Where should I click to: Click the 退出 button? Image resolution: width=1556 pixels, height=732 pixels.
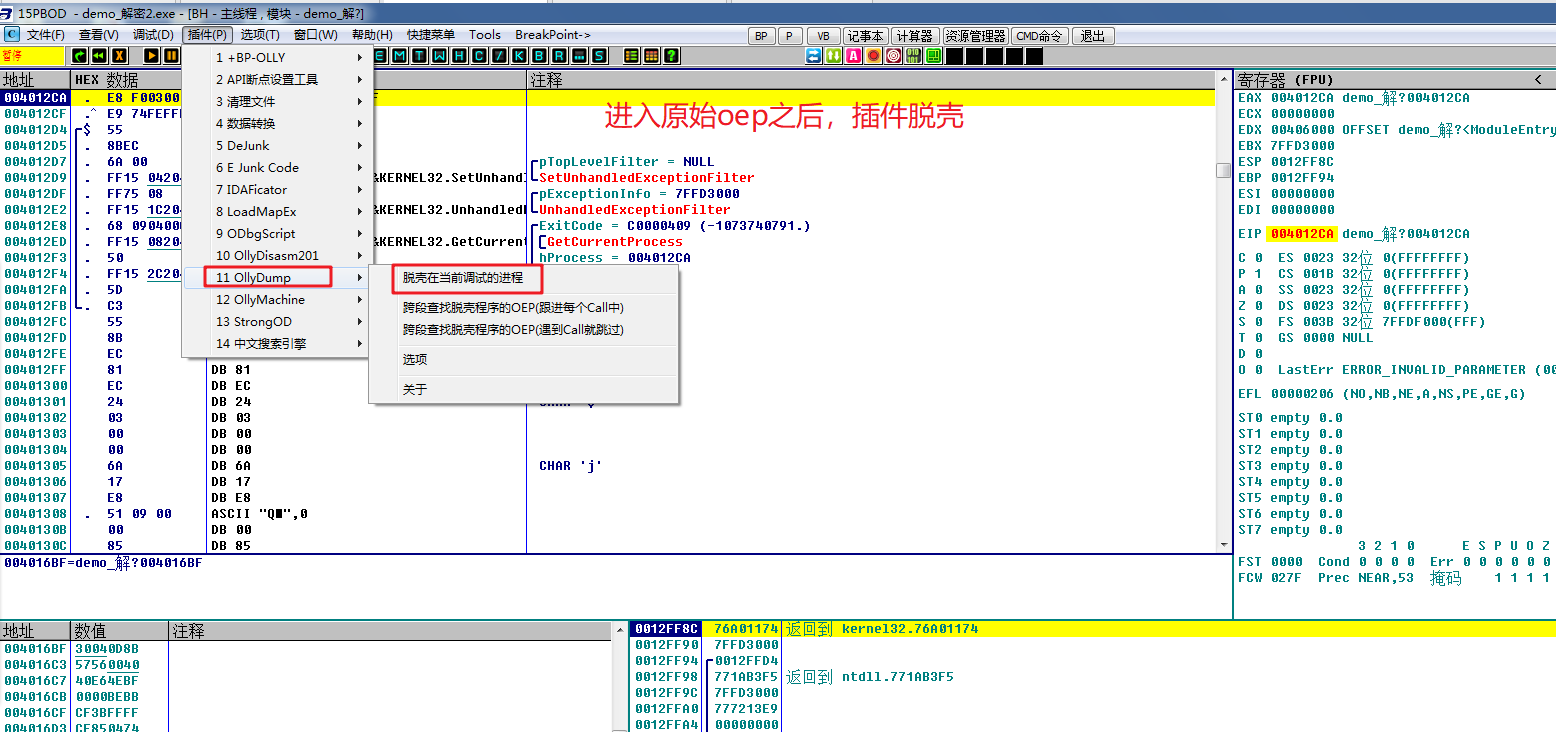[1093, 36]
